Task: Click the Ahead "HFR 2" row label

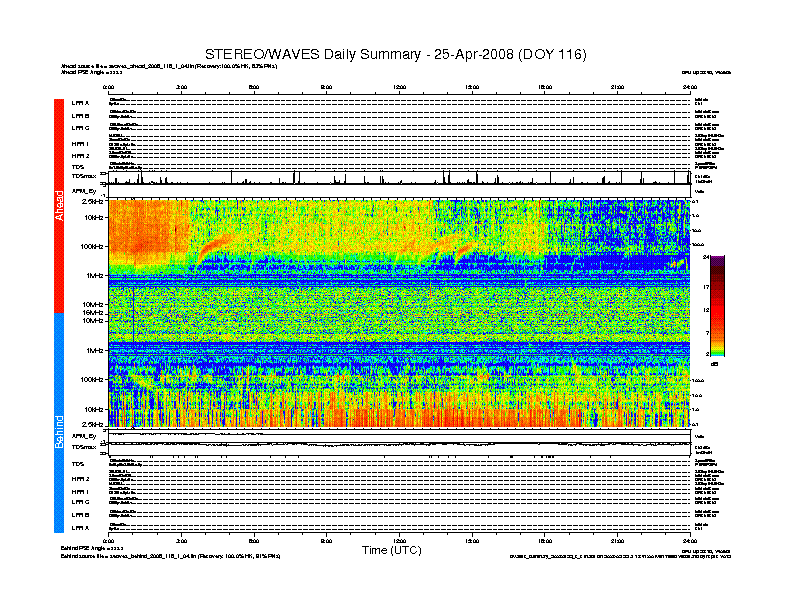Action: 80,156
